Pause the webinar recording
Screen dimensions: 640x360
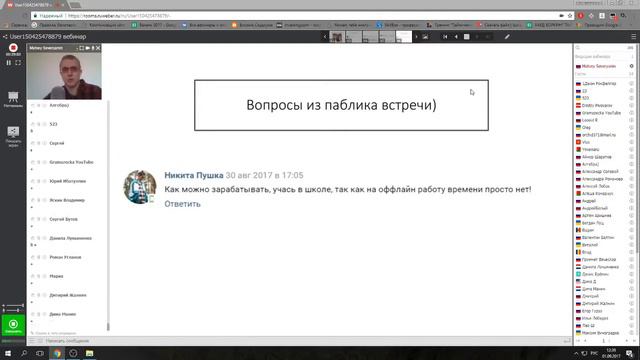(x=9, y=63)
